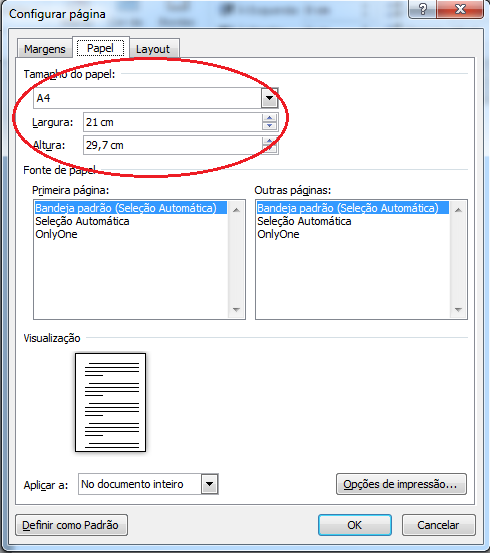This screenshot has width=490, height=553.
Task: Increase Largura with up spinner arrow
Action: (x=270, y=118)
